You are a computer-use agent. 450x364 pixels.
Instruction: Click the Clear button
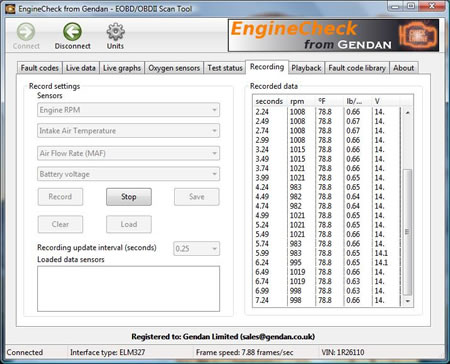point(60,224)
